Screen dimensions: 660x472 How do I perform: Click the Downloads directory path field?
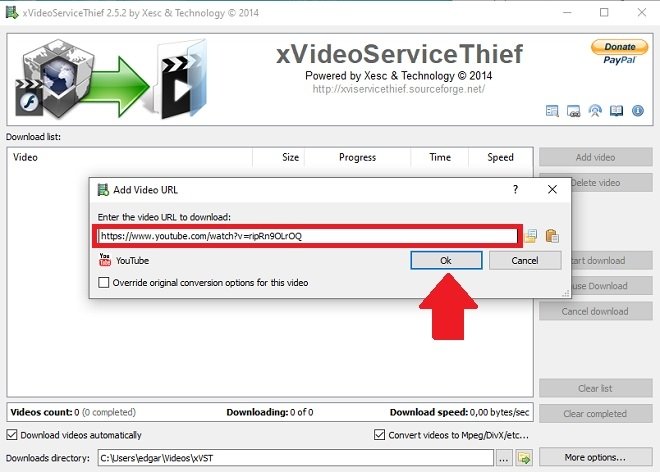point(295,458)
